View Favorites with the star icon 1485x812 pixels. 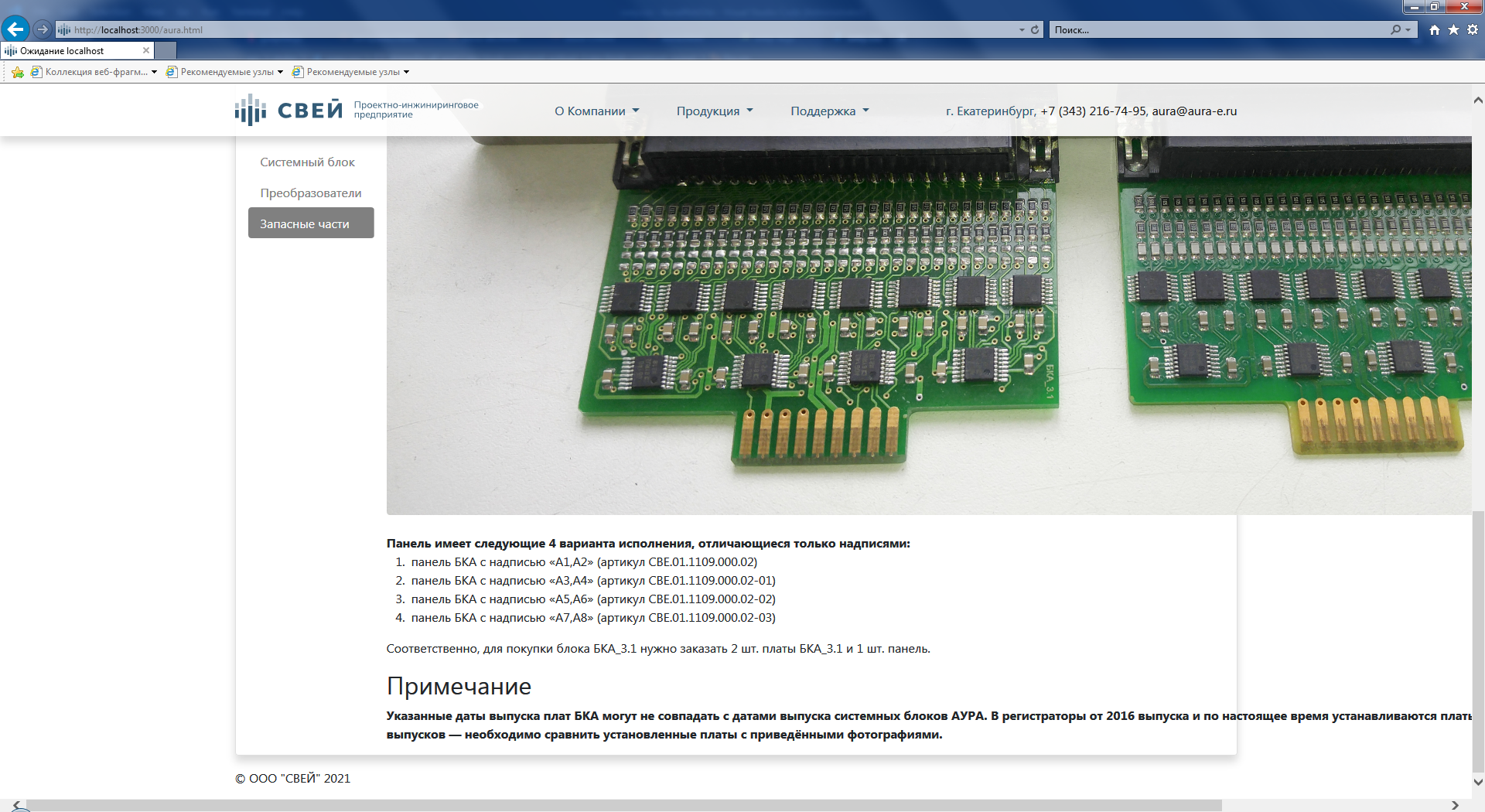pos(1452,29)
